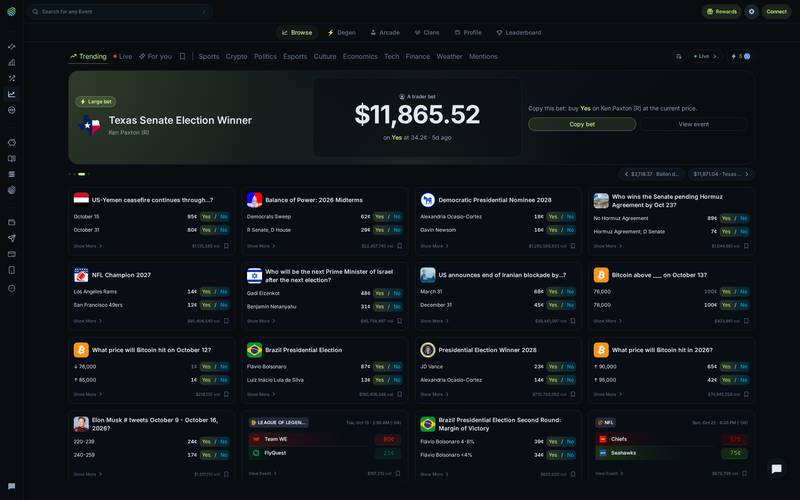The image size is (800, 500).
Task: Click the Brazil flag on Brazil Presidential Election card
Action: (254, 350)
